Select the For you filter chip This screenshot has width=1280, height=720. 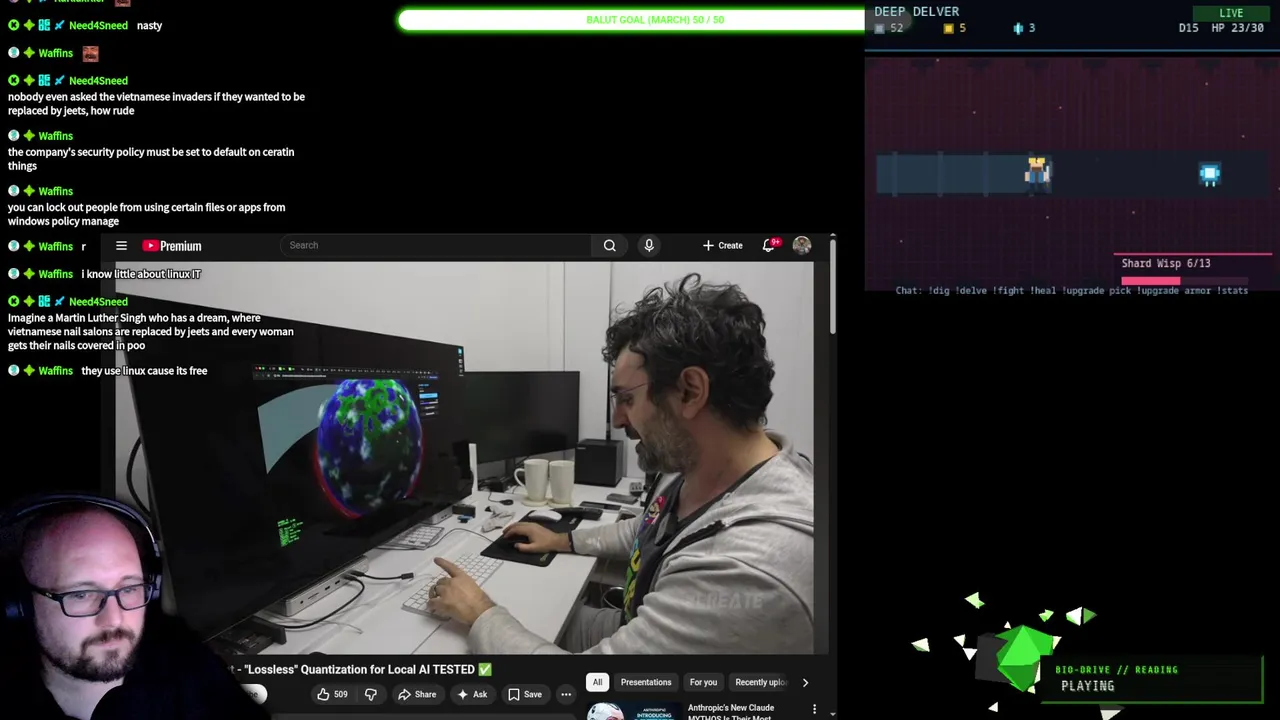(703, 682)
